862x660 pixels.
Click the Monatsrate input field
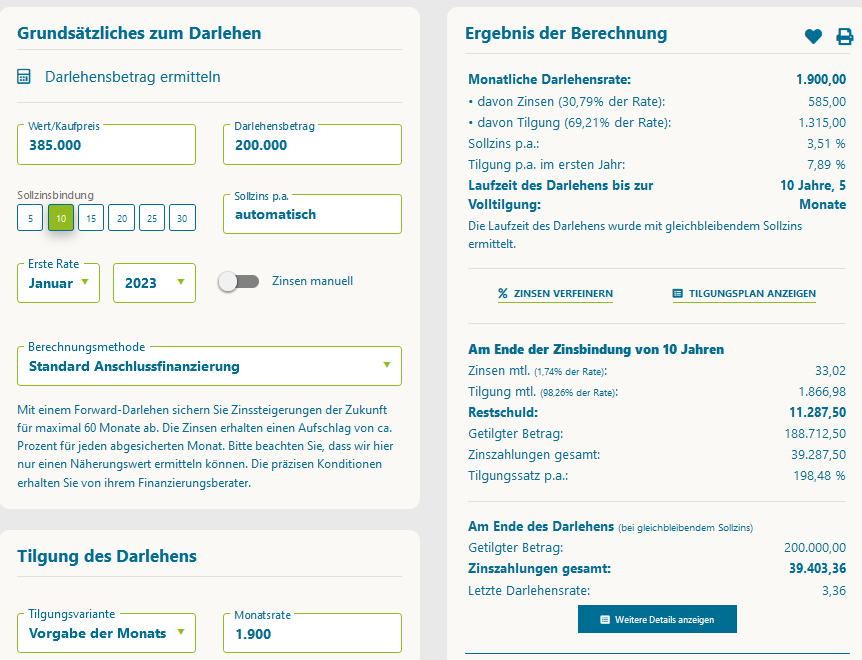(x=312, y=634)
